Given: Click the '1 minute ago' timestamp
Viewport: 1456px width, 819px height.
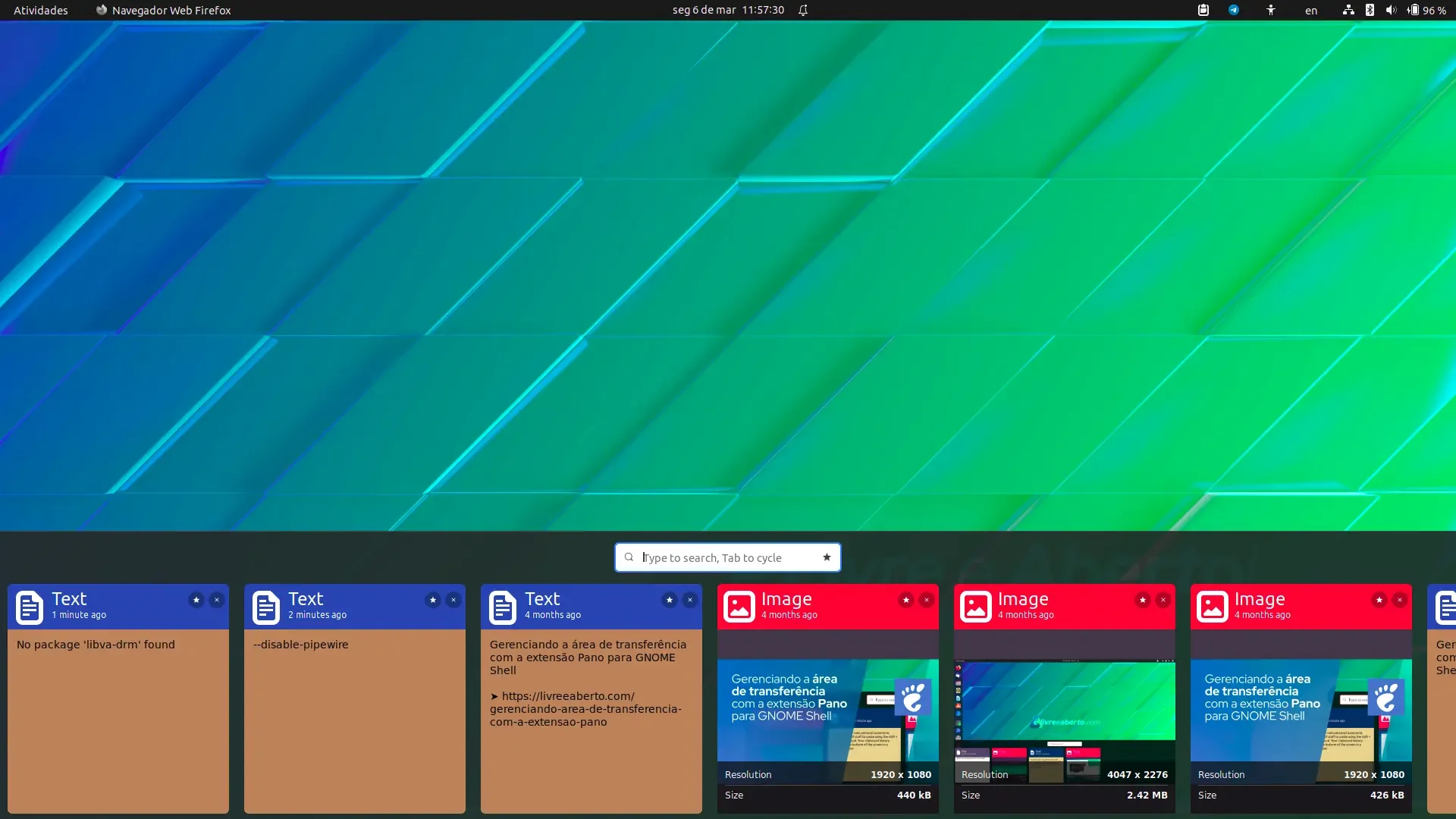Looking at the screenshot, I should (x=79, y=615).
